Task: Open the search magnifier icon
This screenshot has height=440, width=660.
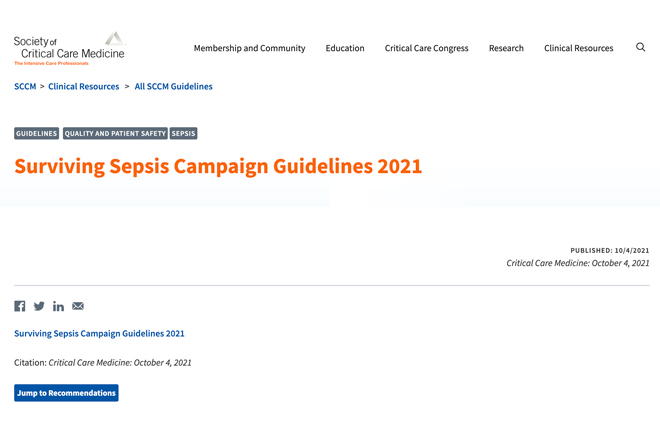Action: [x=640, y=47]
